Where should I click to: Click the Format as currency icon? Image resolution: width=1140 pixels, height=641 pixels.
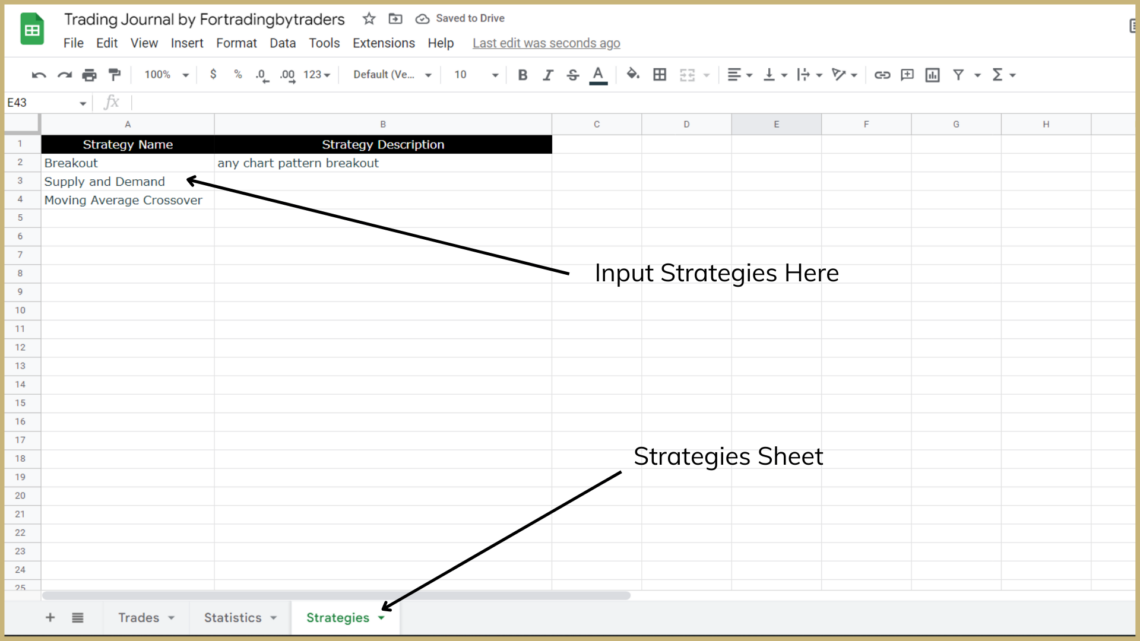(x=212, y=74)
